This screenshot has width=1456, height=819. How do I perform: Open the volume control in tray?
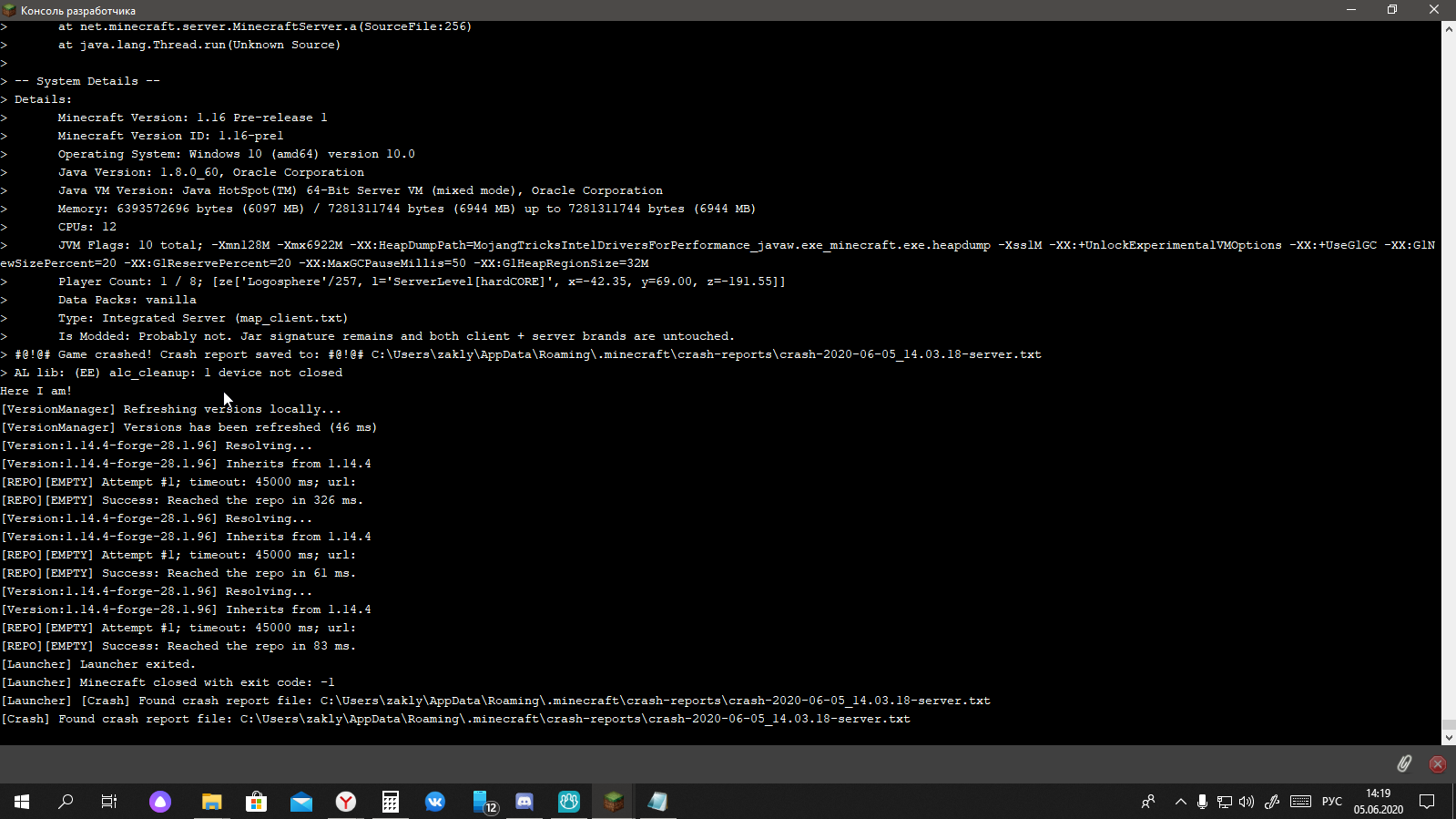point(1247,802)
